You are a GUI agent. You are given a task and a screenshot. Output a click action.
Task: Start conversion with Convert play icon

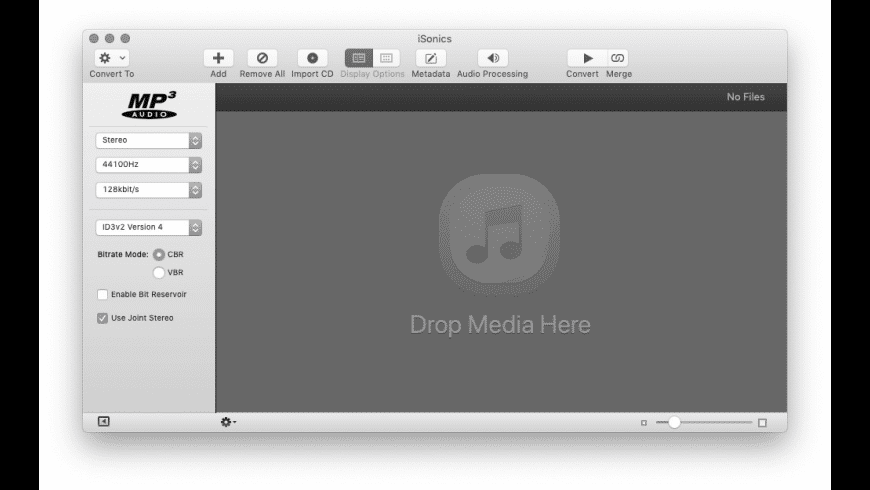point(587,58)
